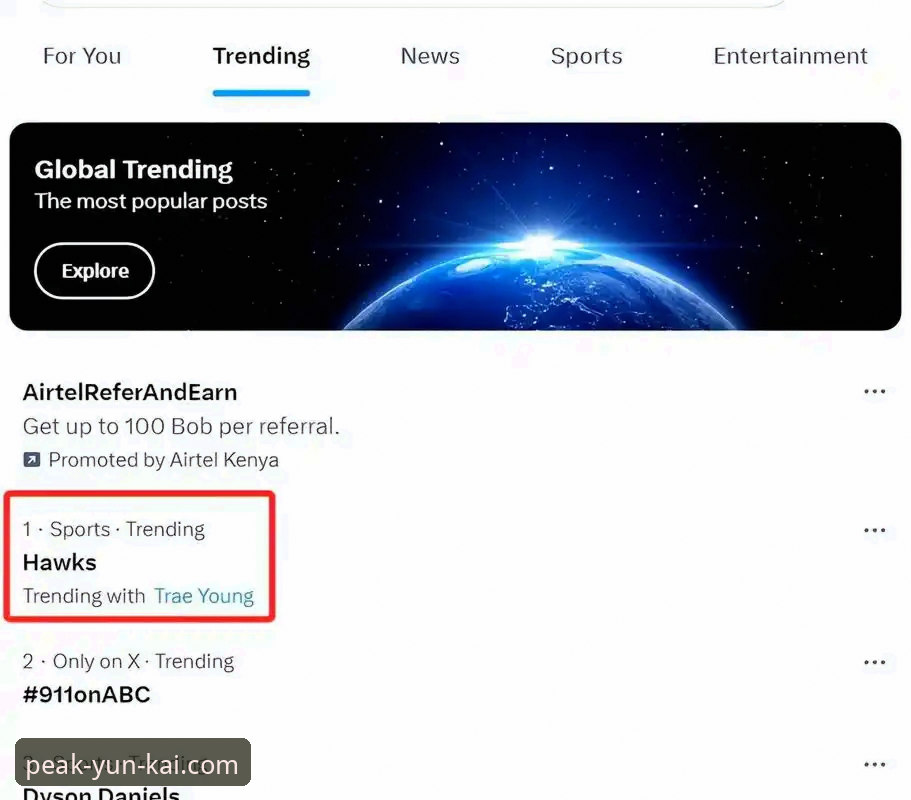Open the Trae Young link
Screen dimensions: 911x800
pos(203,596)
